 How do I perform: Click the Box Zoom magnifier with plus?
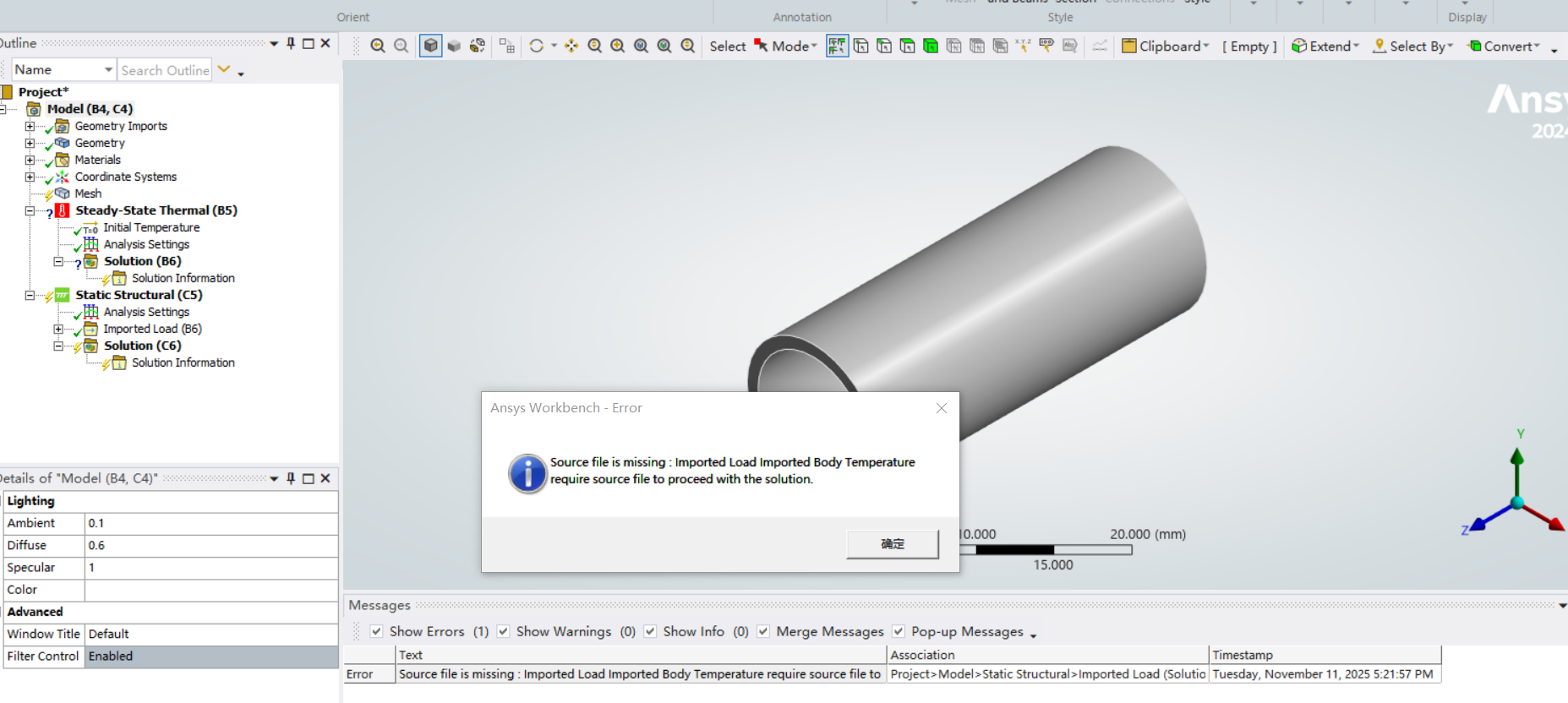coord(618,46)
